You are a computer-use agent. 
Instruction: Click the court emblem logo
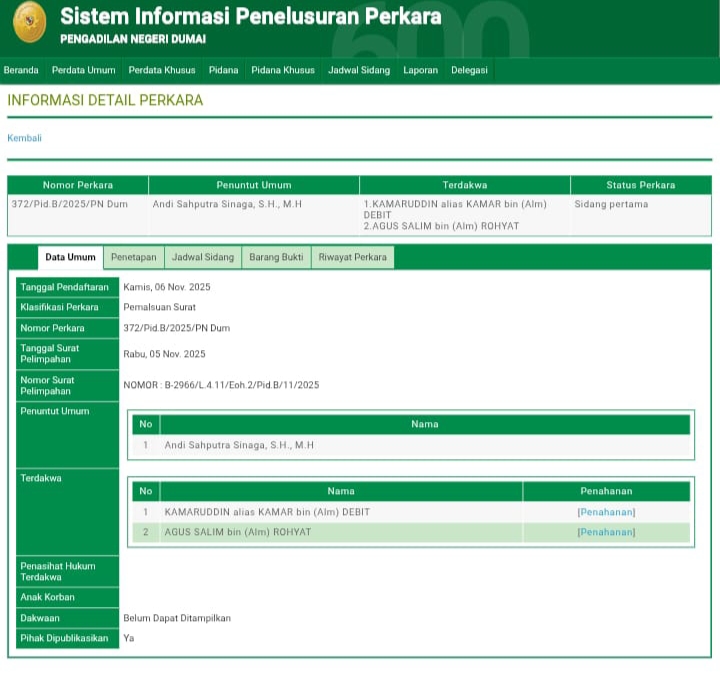[x=29, y=23]
